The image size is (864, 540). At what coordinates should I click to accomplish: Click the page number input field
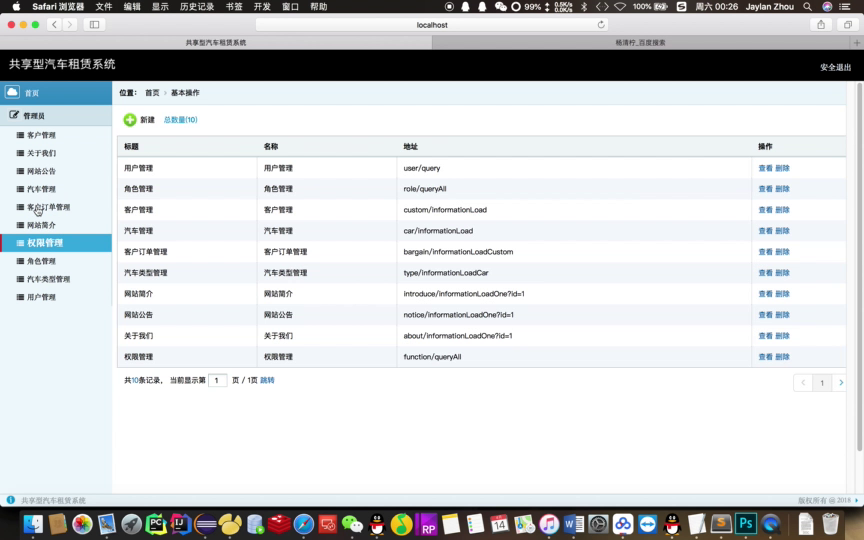point(218,380)
